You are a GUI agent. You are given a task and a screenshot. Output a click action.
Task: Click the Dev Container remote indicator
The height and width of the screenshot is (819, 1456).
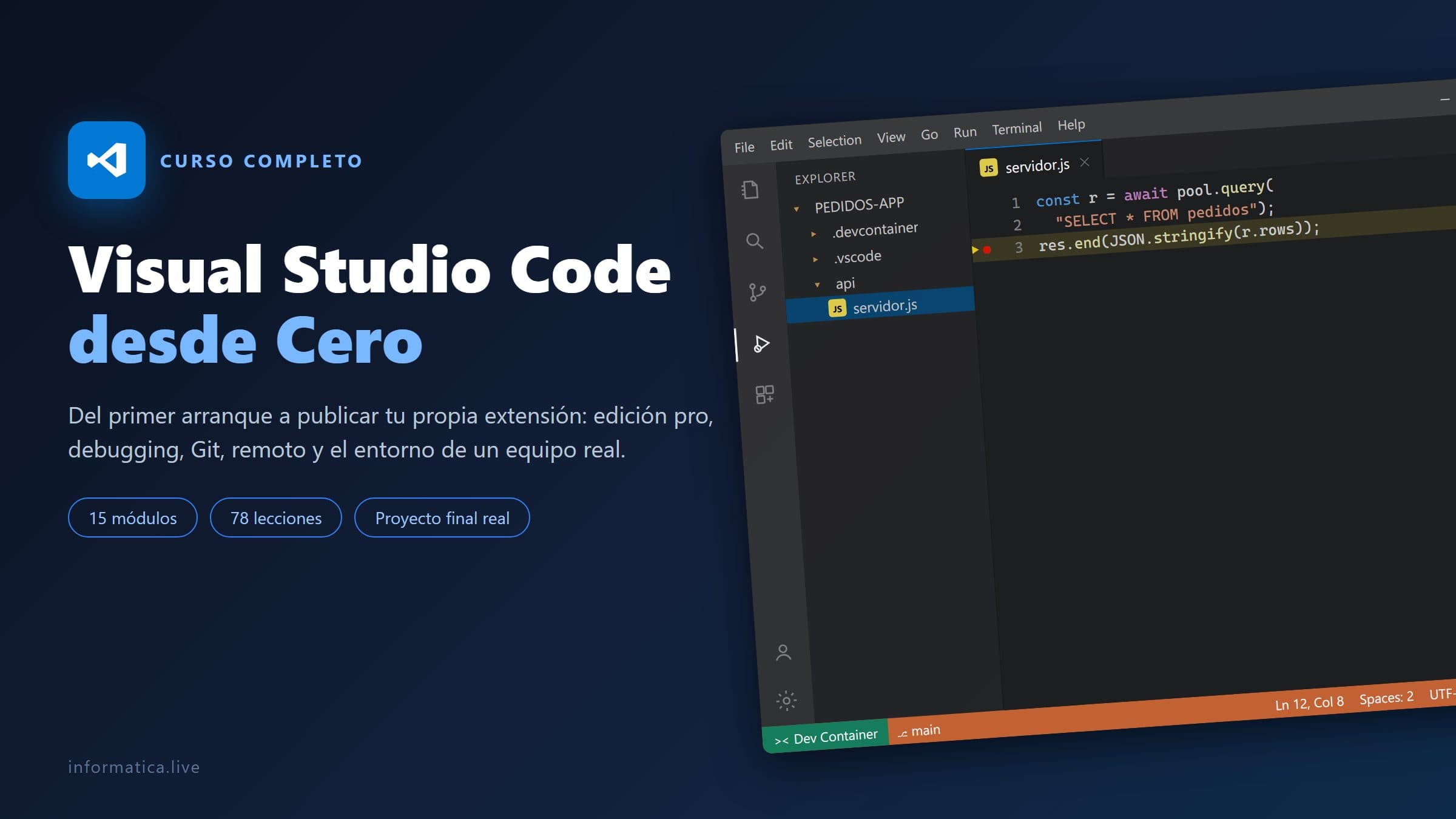point(826,736)
